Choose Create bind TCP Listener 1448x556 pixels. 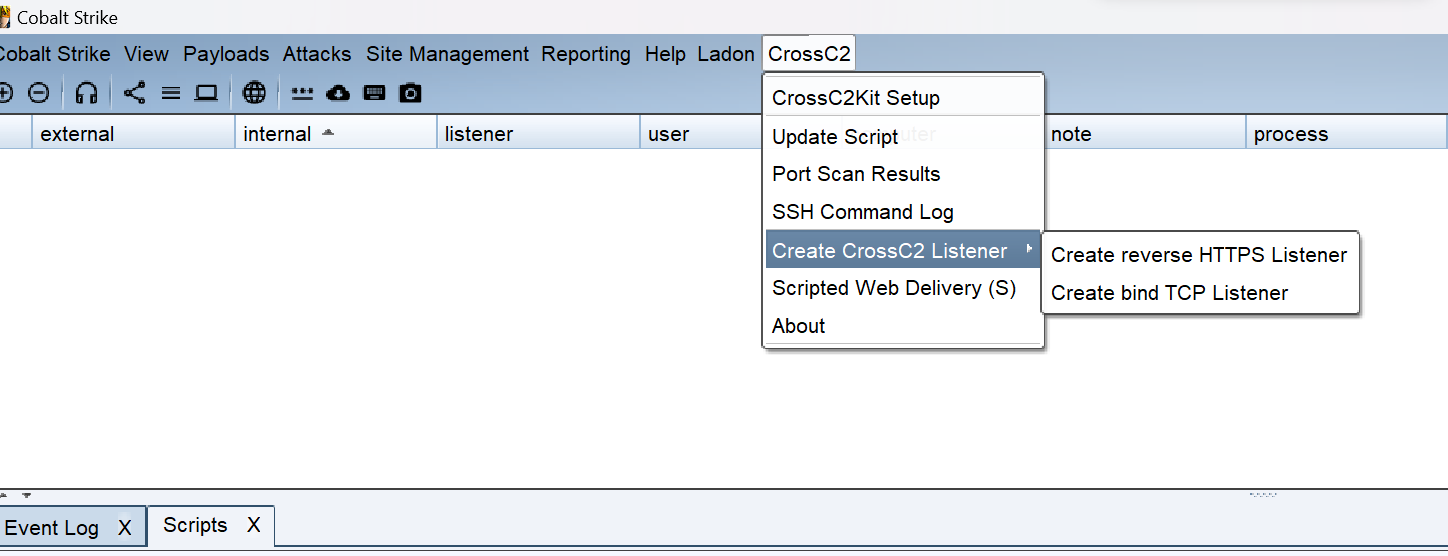[1169, 293]
